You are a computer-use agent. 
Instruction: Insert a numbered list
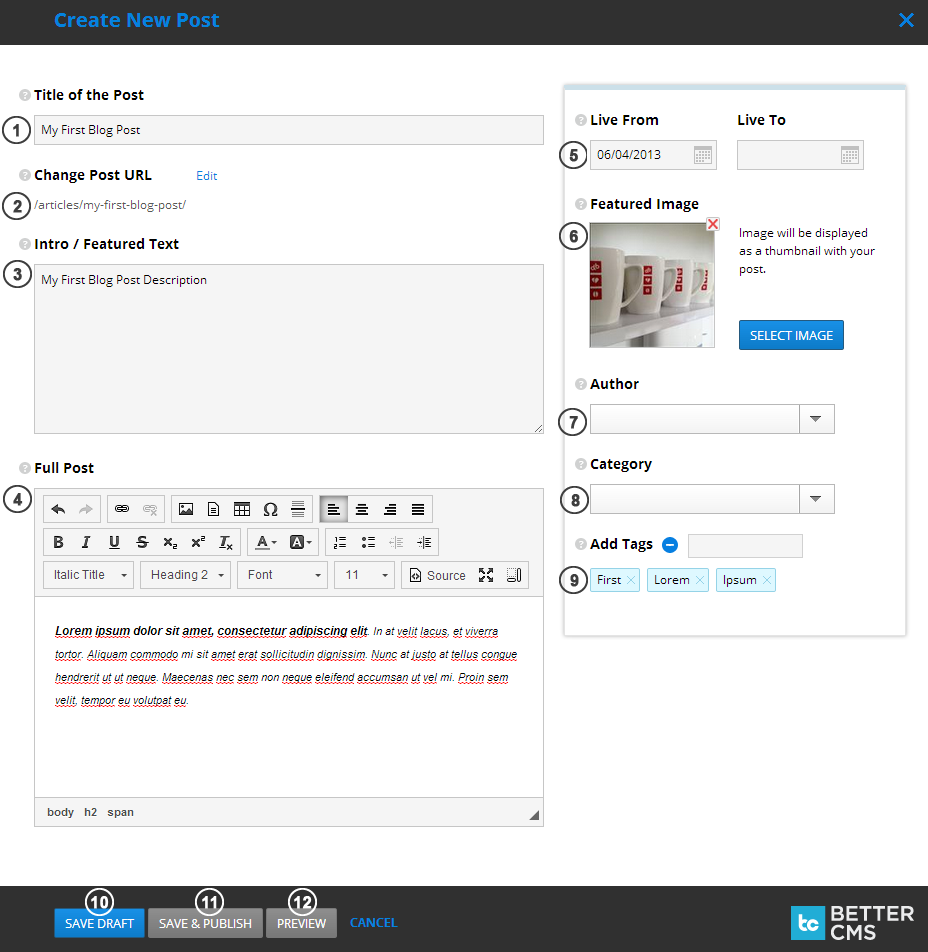click(340, 541)
